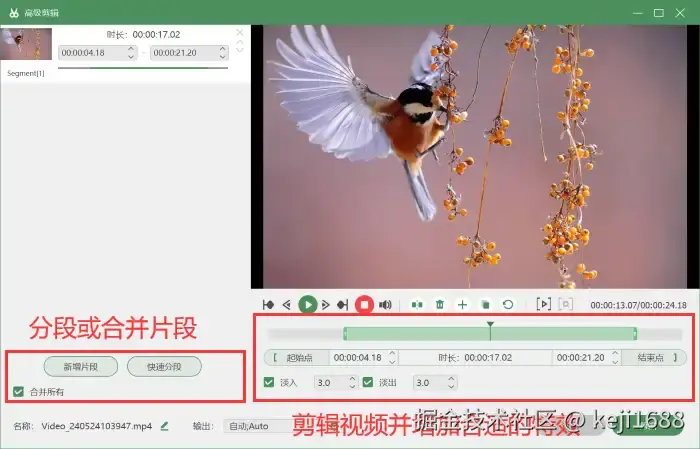The width and height of the screenshot is (700, 449).
Task: Move Segment[1] down in the list
Action: [240, 49]
